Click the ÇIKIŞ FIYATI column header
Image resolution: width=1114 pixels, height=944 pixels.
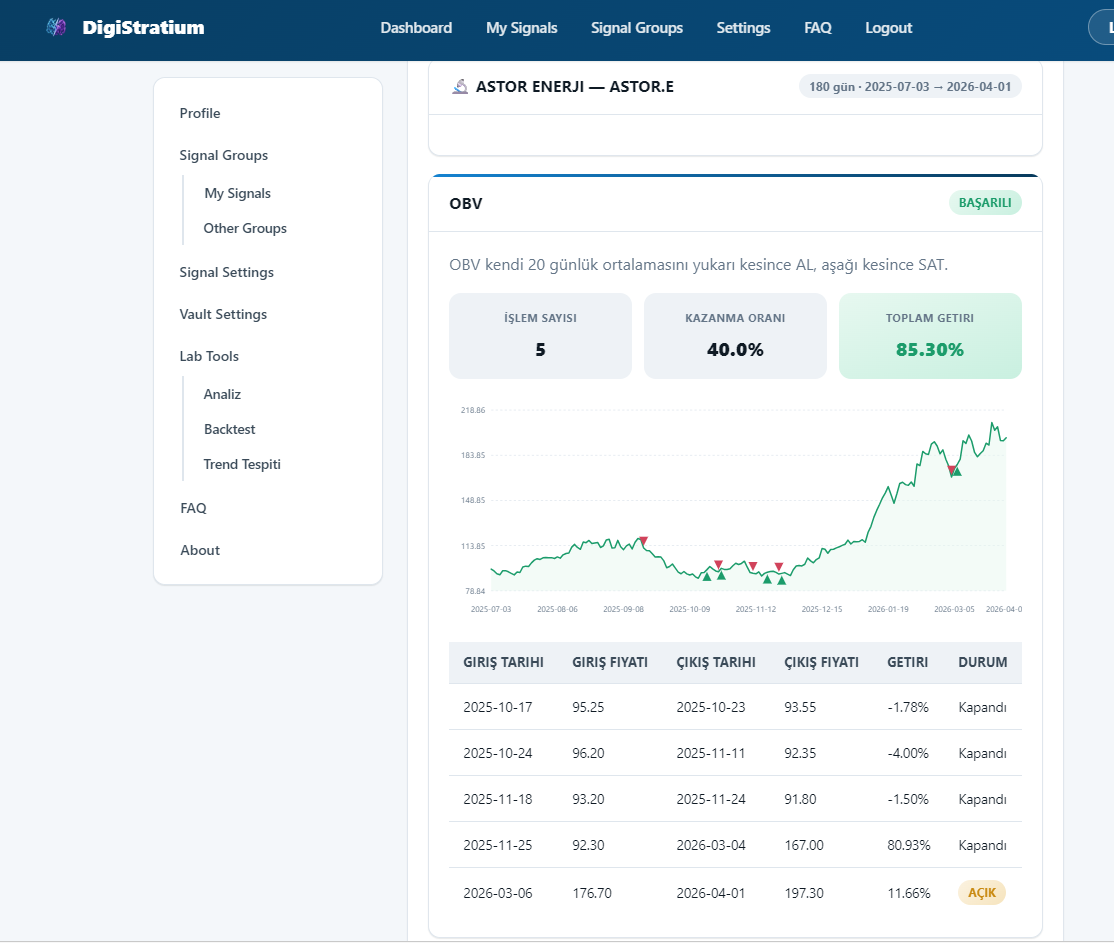click(x=822, y=662)
